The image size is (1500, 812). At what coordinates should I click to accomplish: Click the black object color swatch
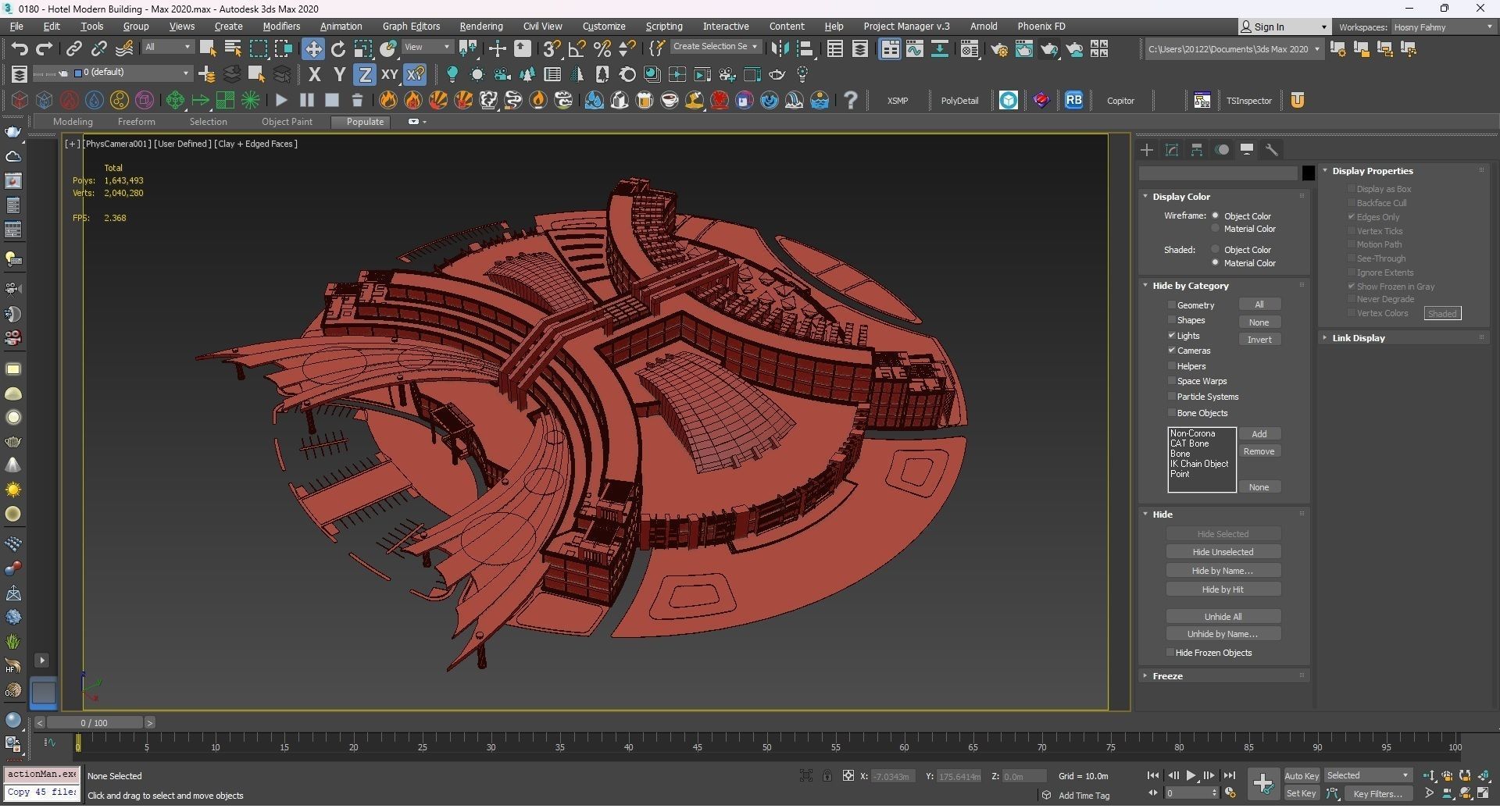[x=1309, y=173]
